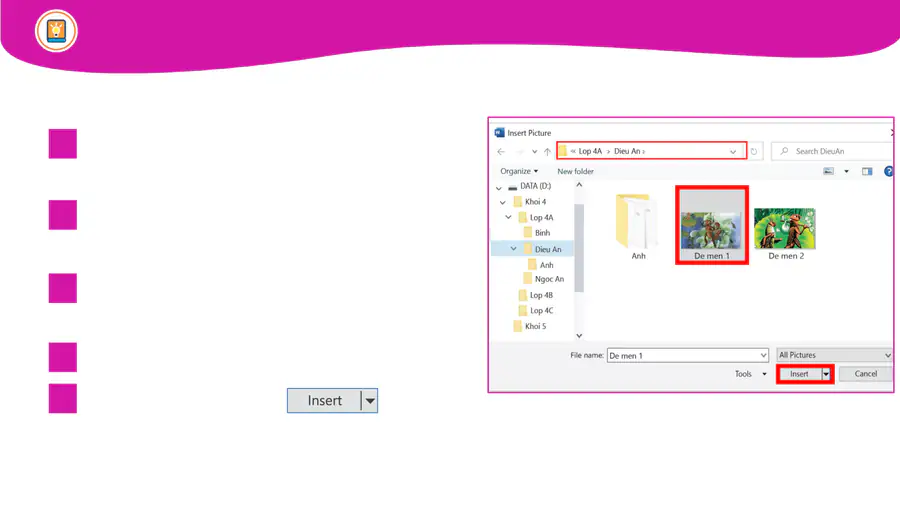Open the Organize menu
Screen dimensions: 900x506
click(519, 171)
